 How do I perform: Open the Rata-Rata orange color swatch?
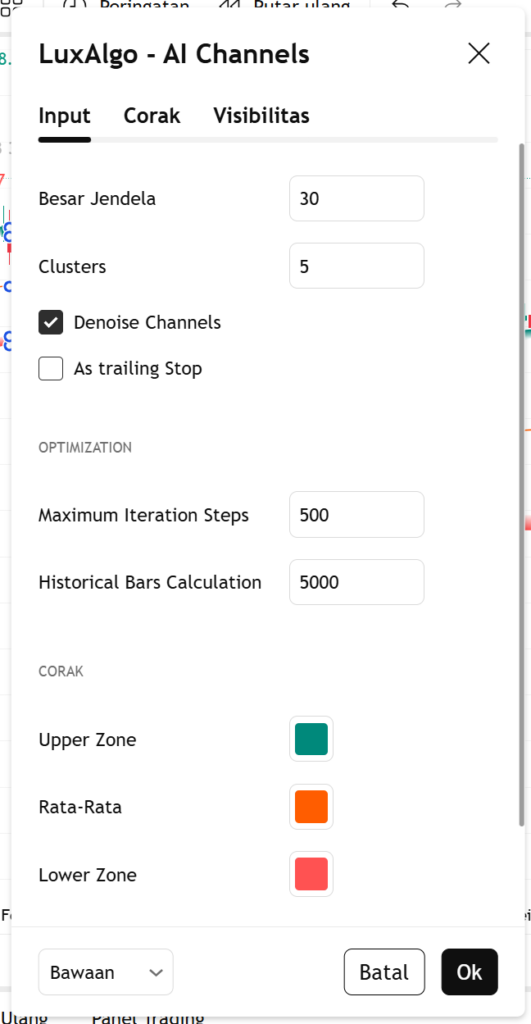pyautogui.click(x=312, y=807)
